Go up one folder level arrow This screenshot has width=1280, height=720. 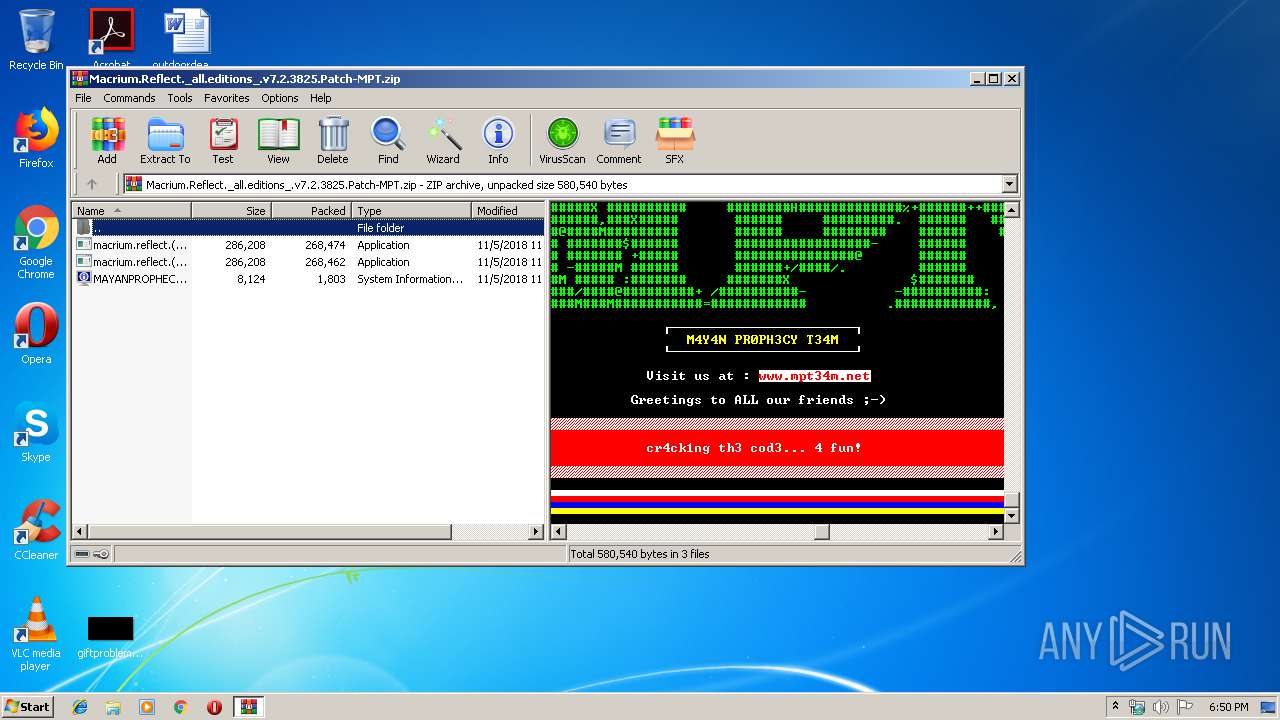coord(92,184)
